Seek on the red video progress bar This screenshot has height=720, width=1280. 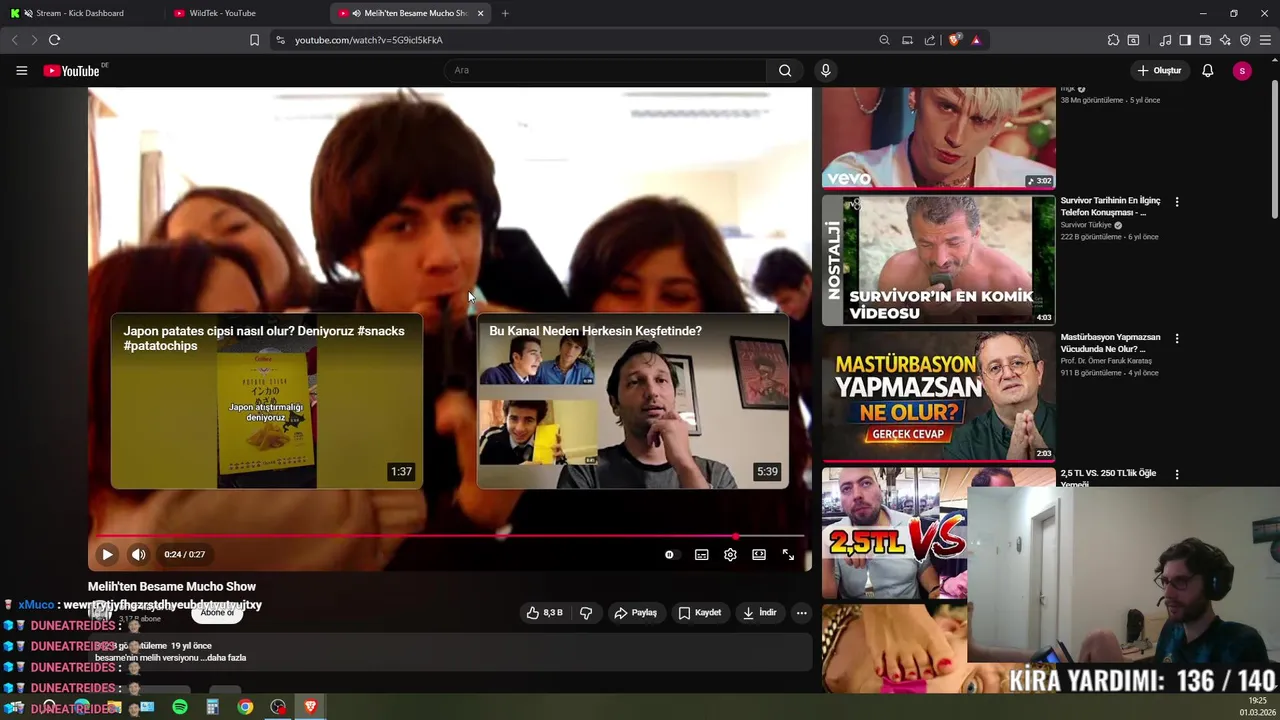pos(450,536)
